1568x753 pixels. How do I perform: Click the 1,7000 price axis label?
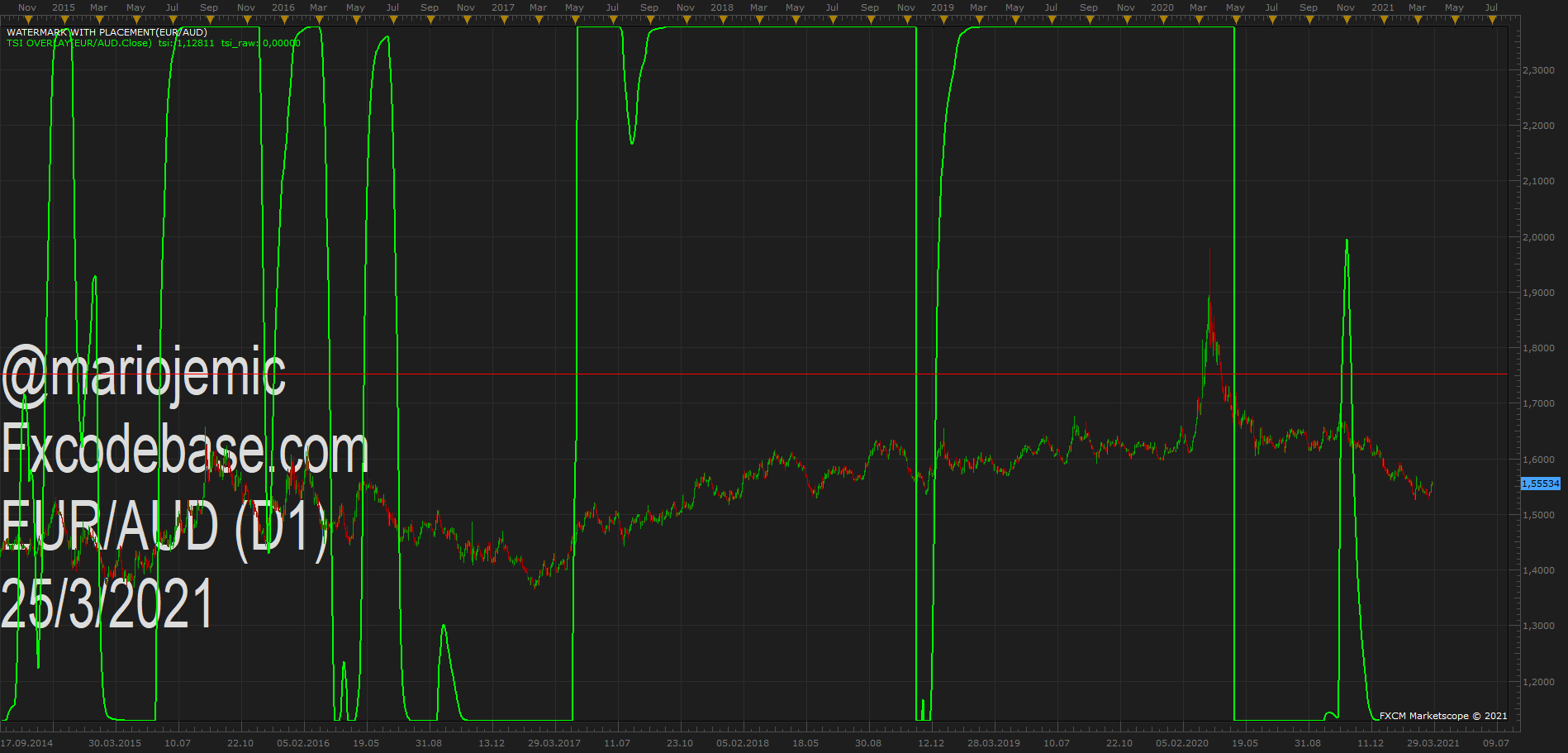(x=1538, y=403)
